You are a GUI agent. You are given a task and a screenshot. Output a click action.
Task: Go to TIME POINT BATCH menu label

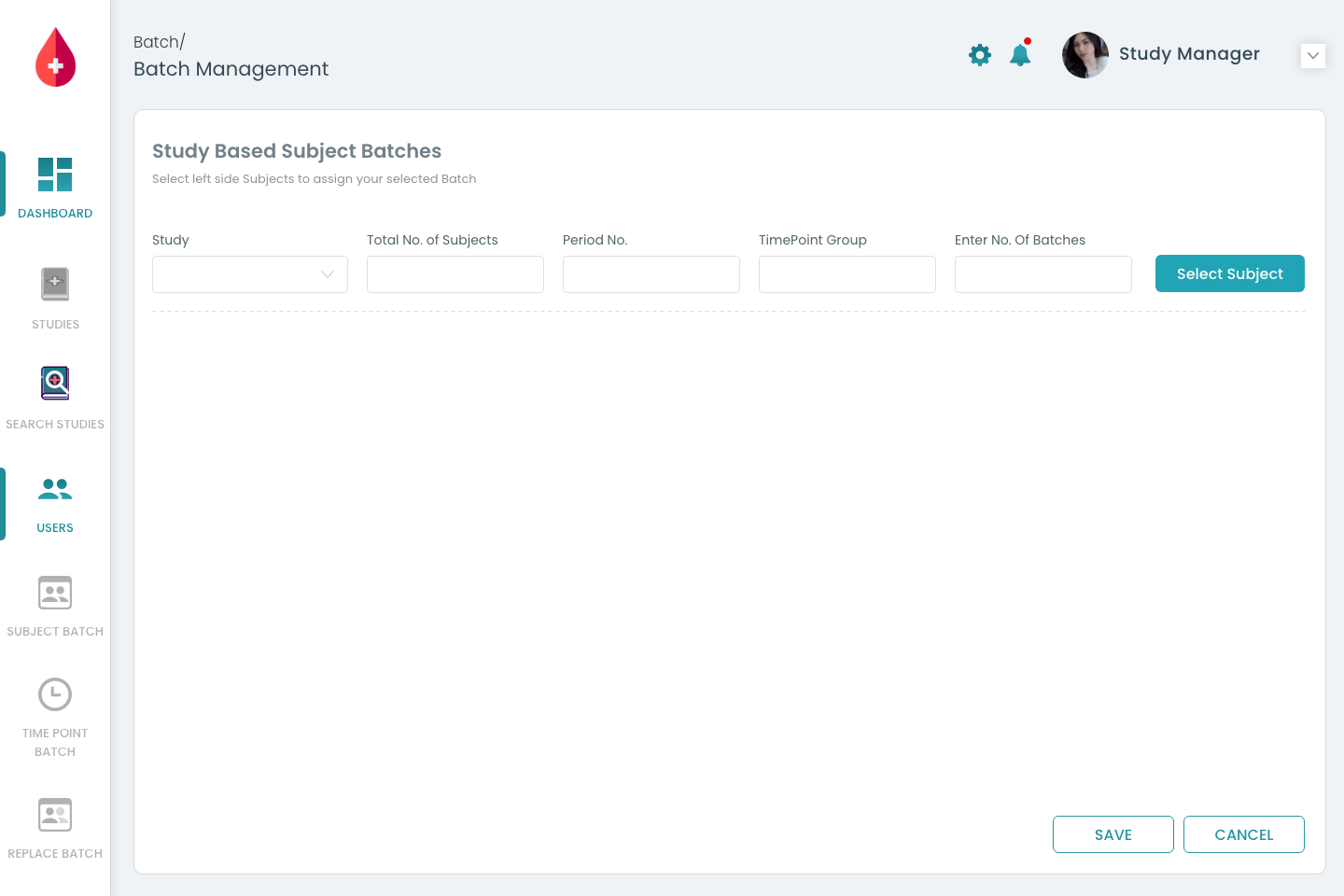[55, 743]
